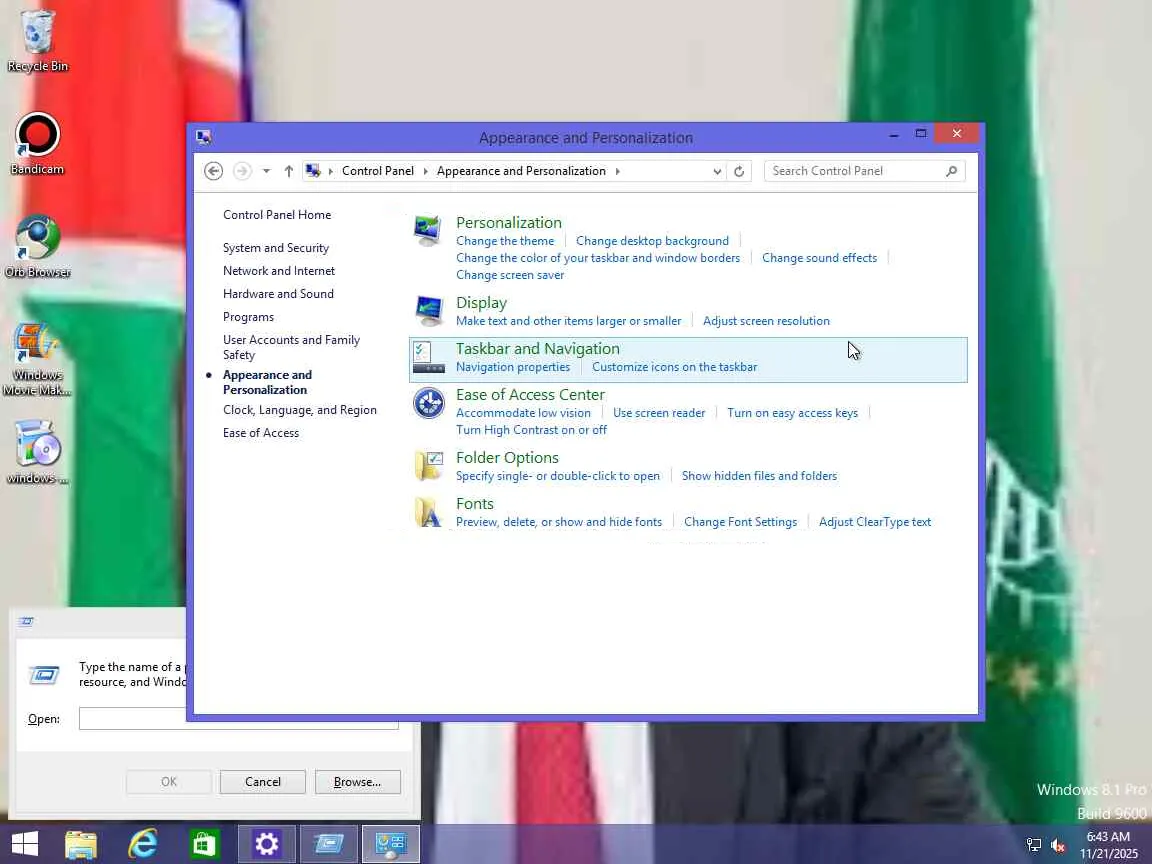
Task: Open the Start button on the taskbar
Action: point(25,844)
